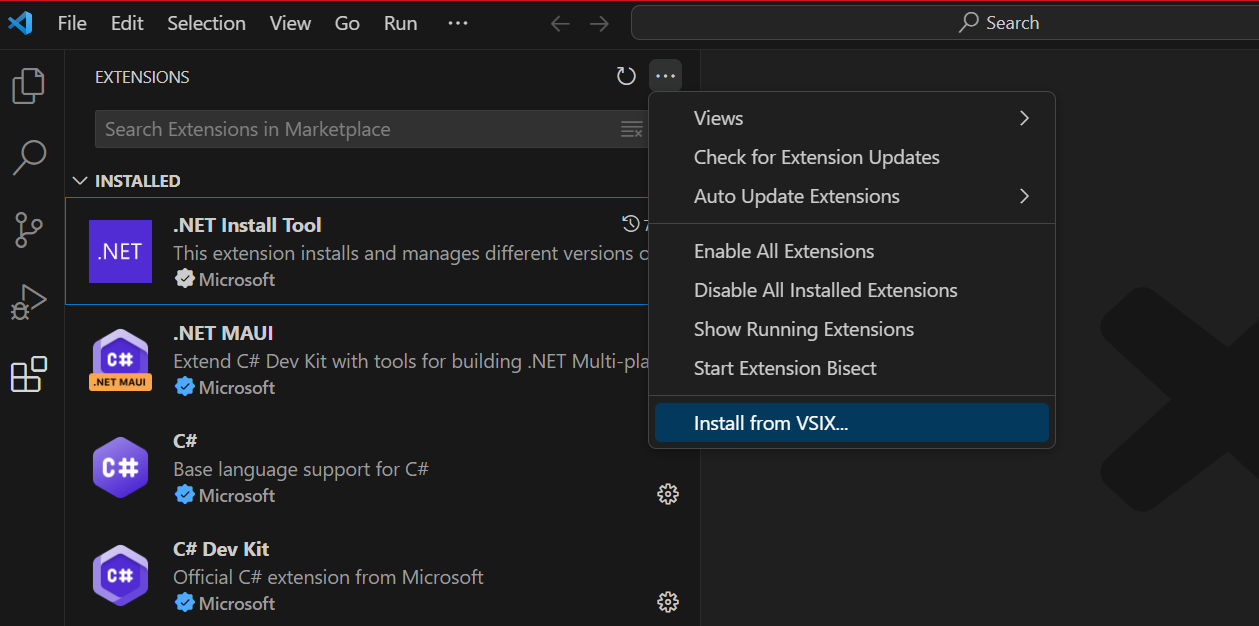The height and width of the screenshot is (626, 1259).
Task: Open the Source Control view
Action: 28,229
